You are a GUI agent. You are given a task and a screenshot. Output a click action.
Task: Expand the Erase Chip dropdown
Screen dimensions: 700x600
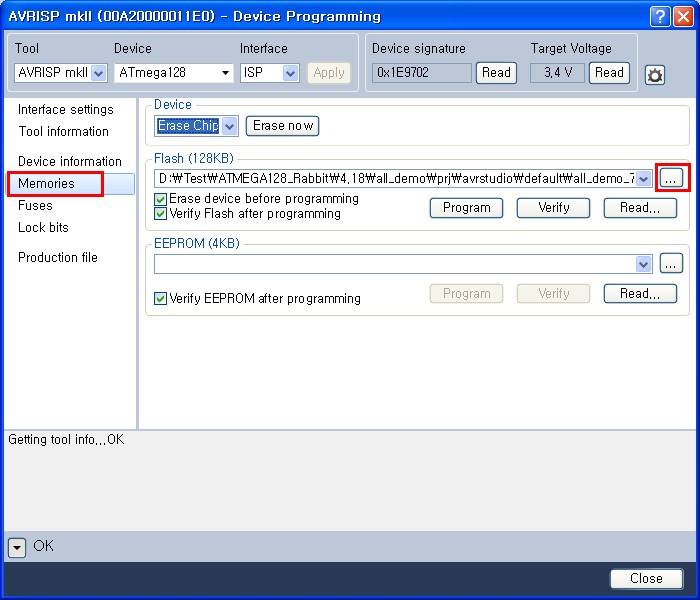click(x=229, y=126)
